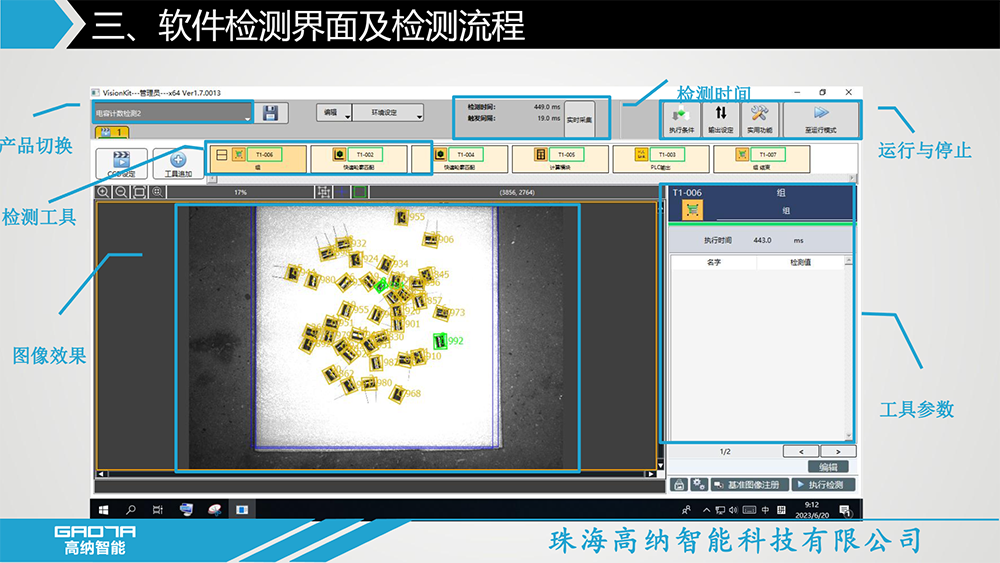Click the 实时采集 button
This screenshot has width=1000, height=563.
pyautogui.click(x=579, y=119)
